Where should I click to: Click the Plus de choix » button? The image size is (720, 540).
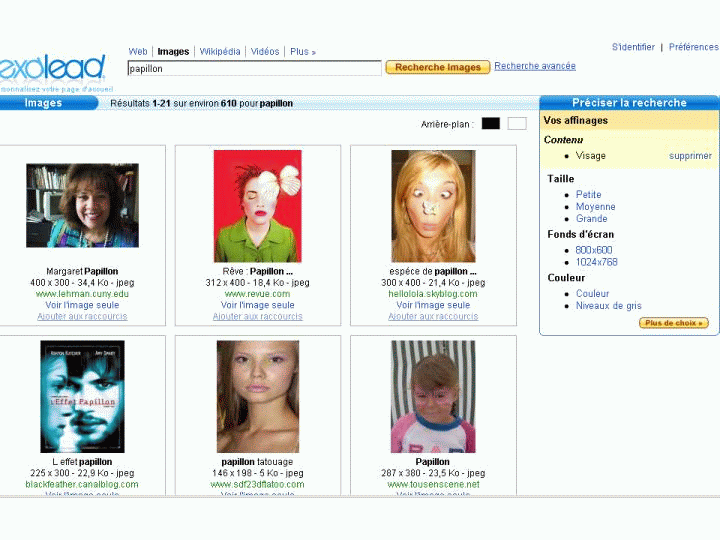(674, 323)
